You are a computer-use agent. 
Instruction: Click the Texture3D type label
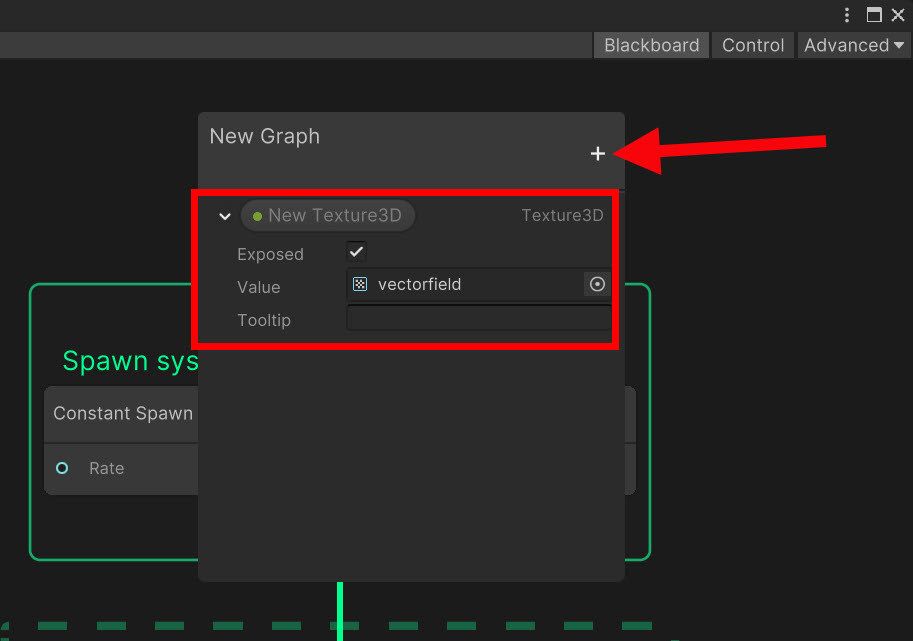coord(562,215)
